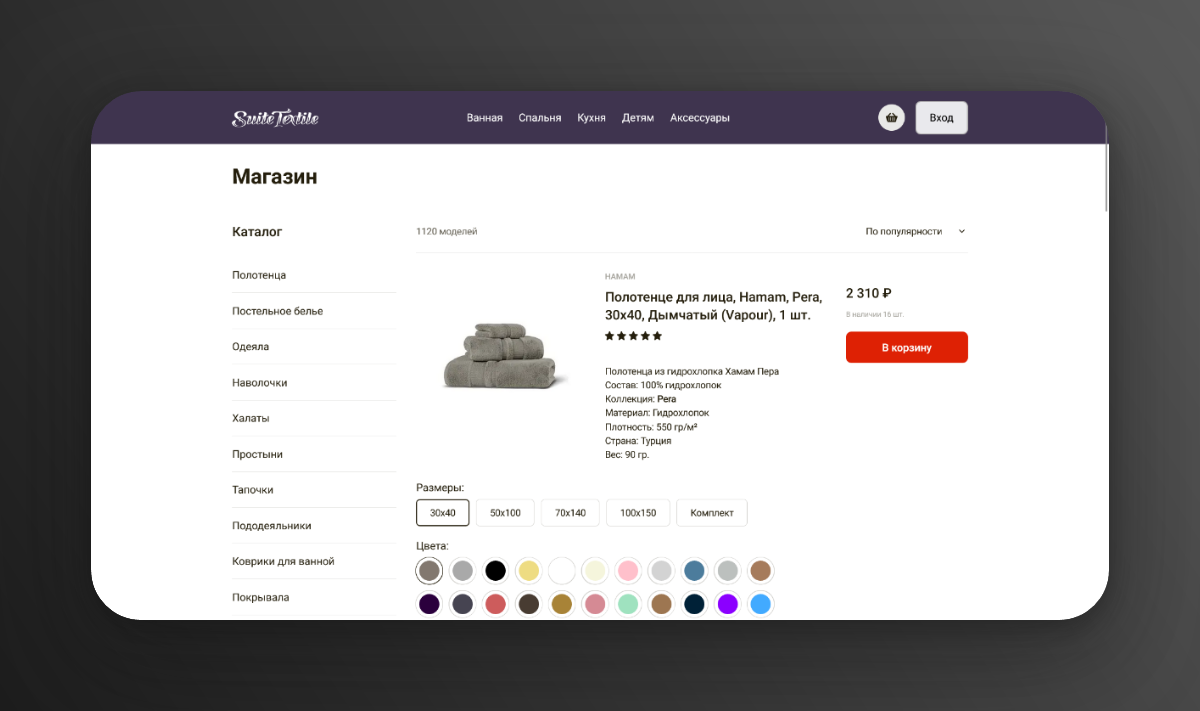This screenshot has height=711, width=1200.
Task: Select the 30x40 size option
Action: pyautogui.click(x=443, y=513)
